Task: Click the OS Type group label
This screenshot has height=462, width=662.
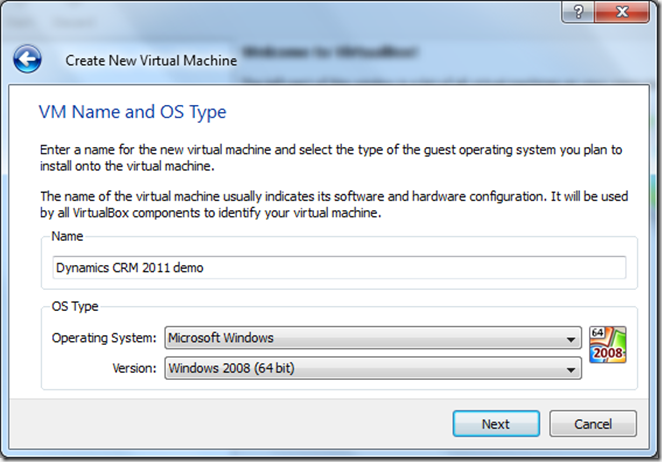Action: coord(74,307)
